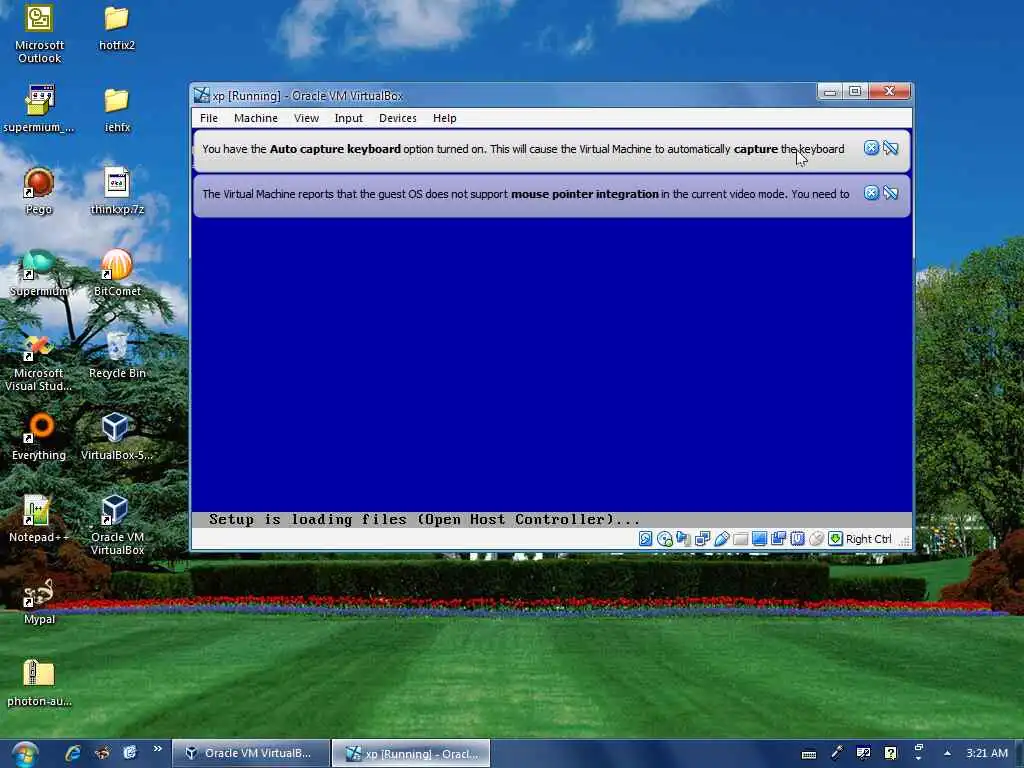Screen dimensions: 1024x768
Task: Launch Internet Explorer from quick launch
Action: point(73,753)
